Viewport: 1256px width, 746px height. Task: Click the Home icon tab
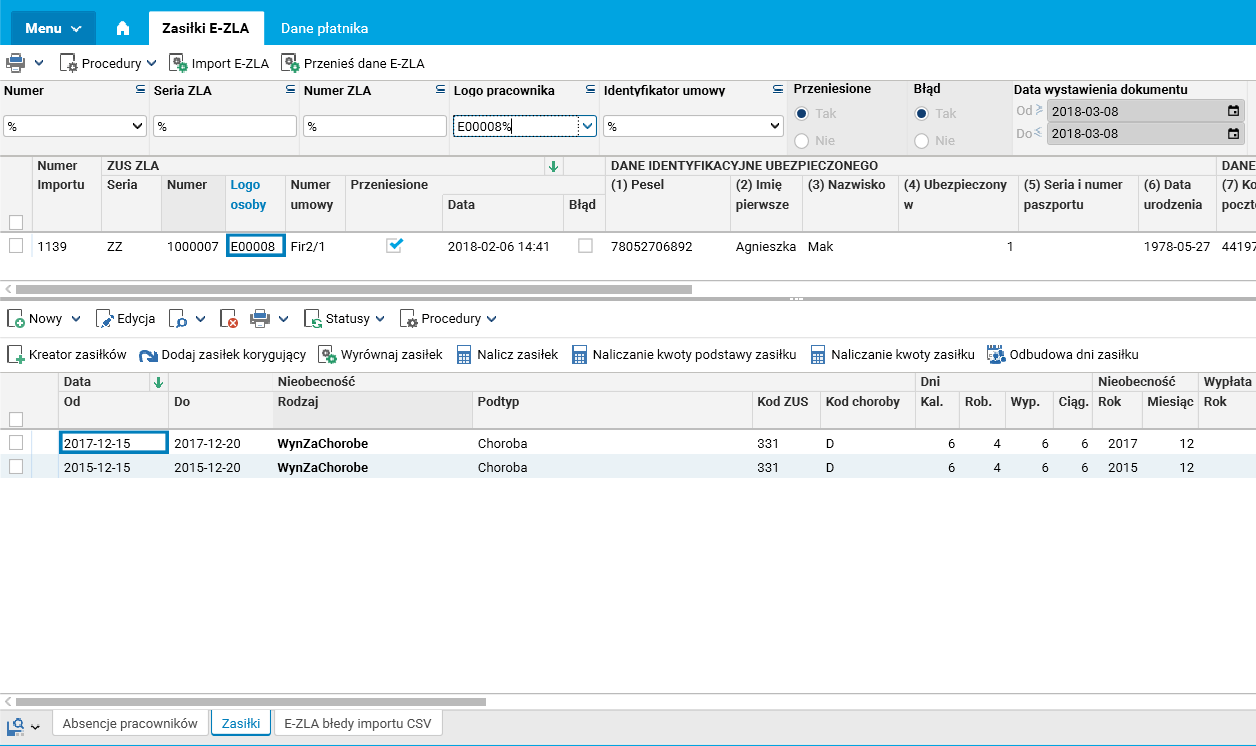[x=123, y=28]
